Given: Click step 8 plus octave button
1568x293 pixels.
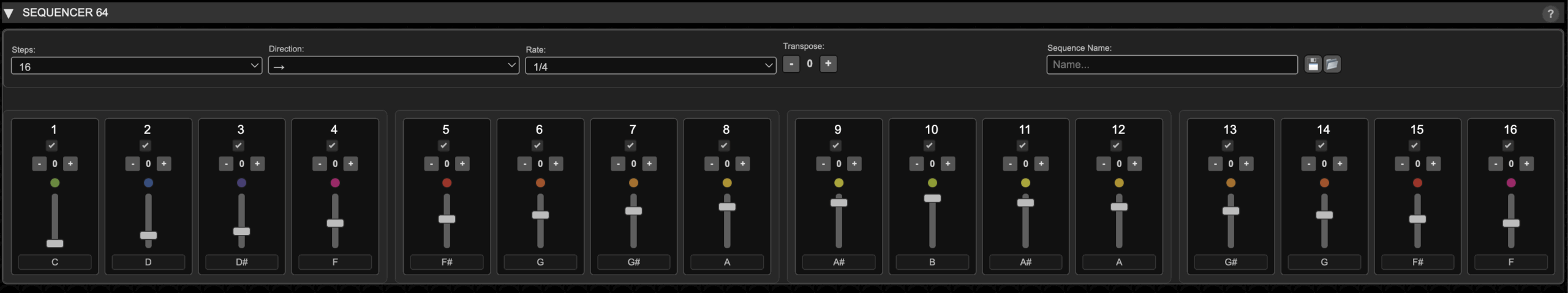Looking at the screenshot, I should pyautogui.click(x=743, y=164).
